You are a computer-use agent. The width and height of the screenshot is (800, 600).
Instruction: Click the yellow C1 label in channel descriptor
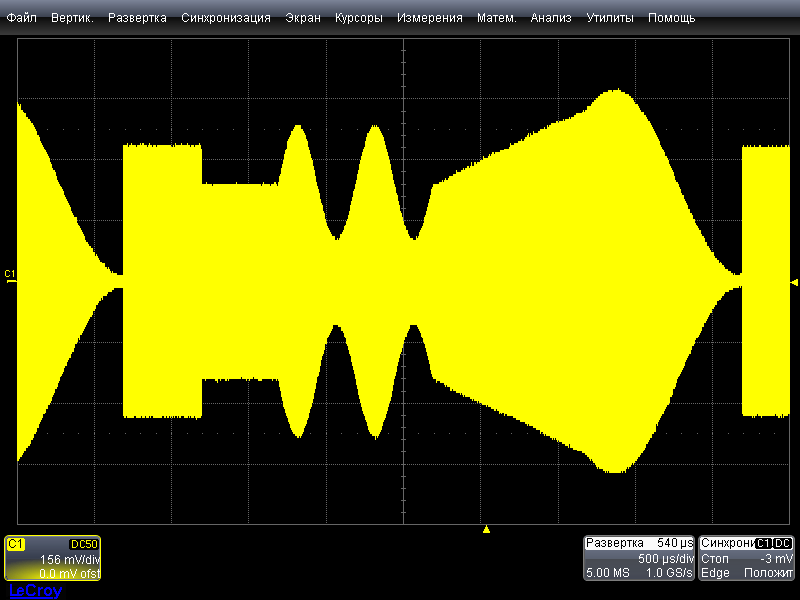(16, 543)
